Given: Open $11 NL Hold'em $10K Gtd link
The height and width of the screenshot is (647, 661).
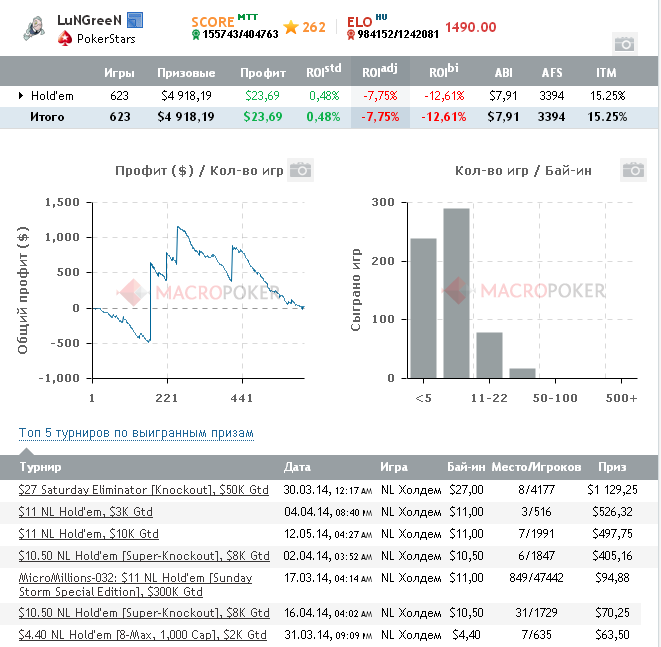Looking at the screenshot, I should click(89, 534).
